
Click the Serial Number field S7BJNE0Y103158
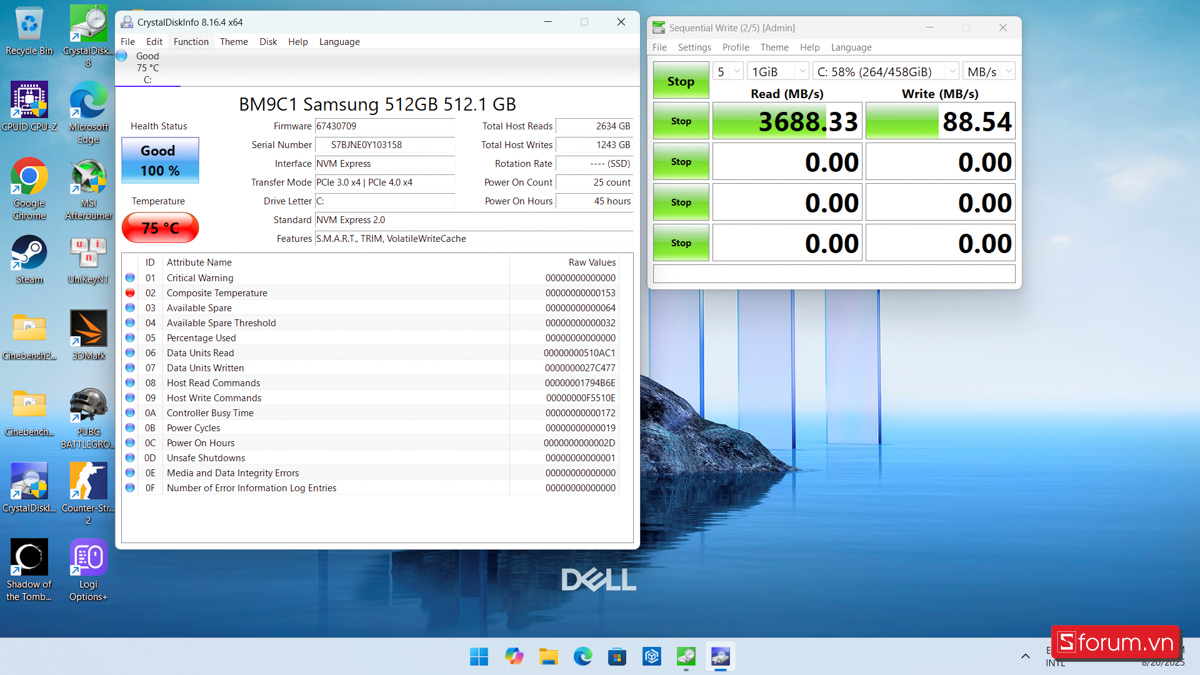click(x=385, y=145)
